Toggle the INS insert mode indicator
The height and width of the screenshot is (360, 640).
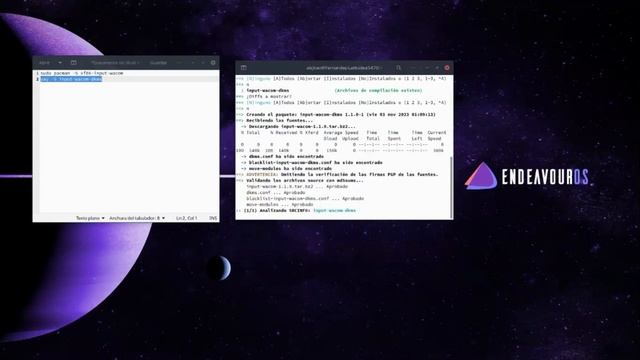tap(213, 218)
